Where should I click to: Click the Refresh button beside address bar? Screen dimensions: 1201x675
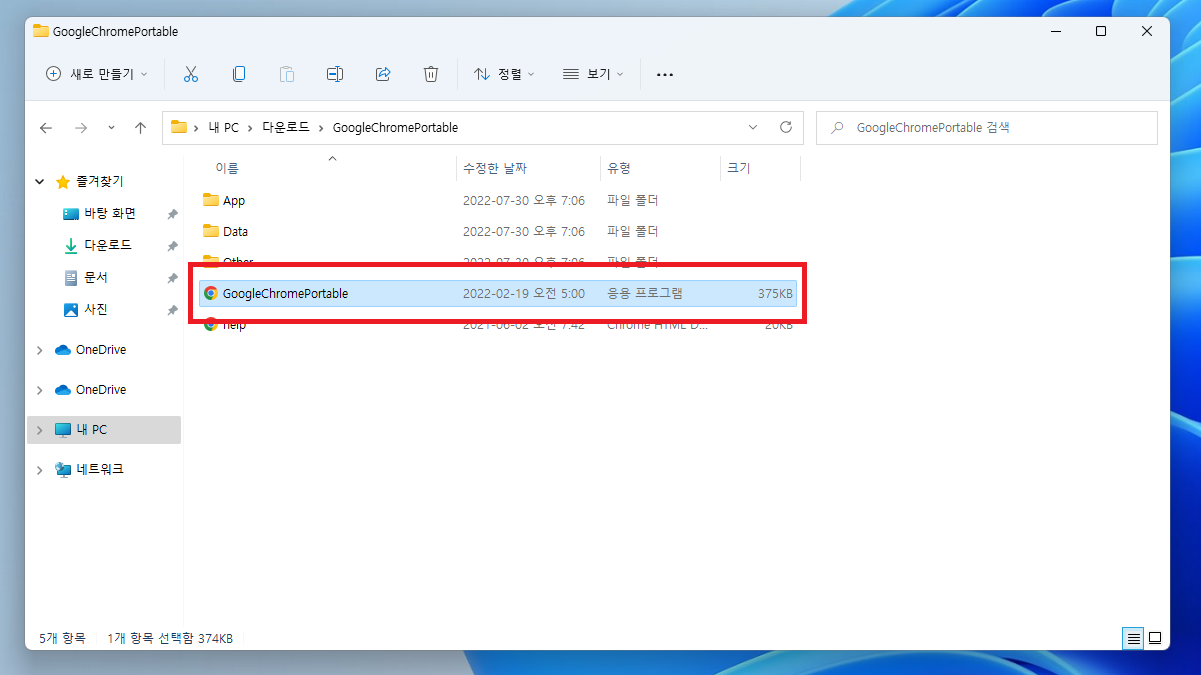[786, 128]
